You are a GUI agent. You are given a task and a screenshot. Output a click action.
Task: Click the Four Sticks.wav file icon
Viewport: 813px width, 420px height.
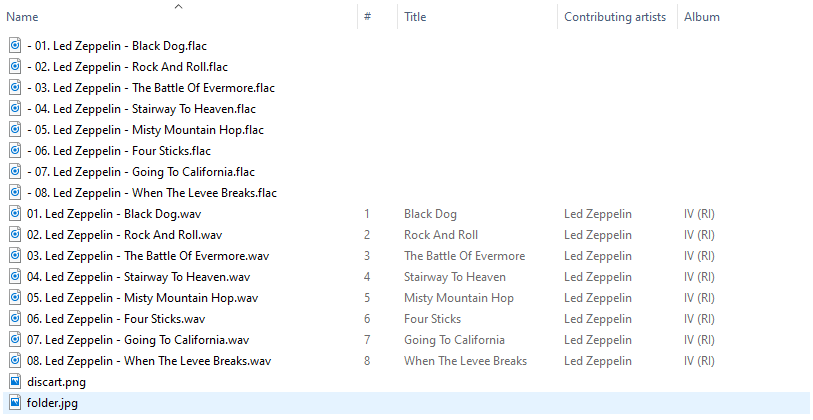15,318
